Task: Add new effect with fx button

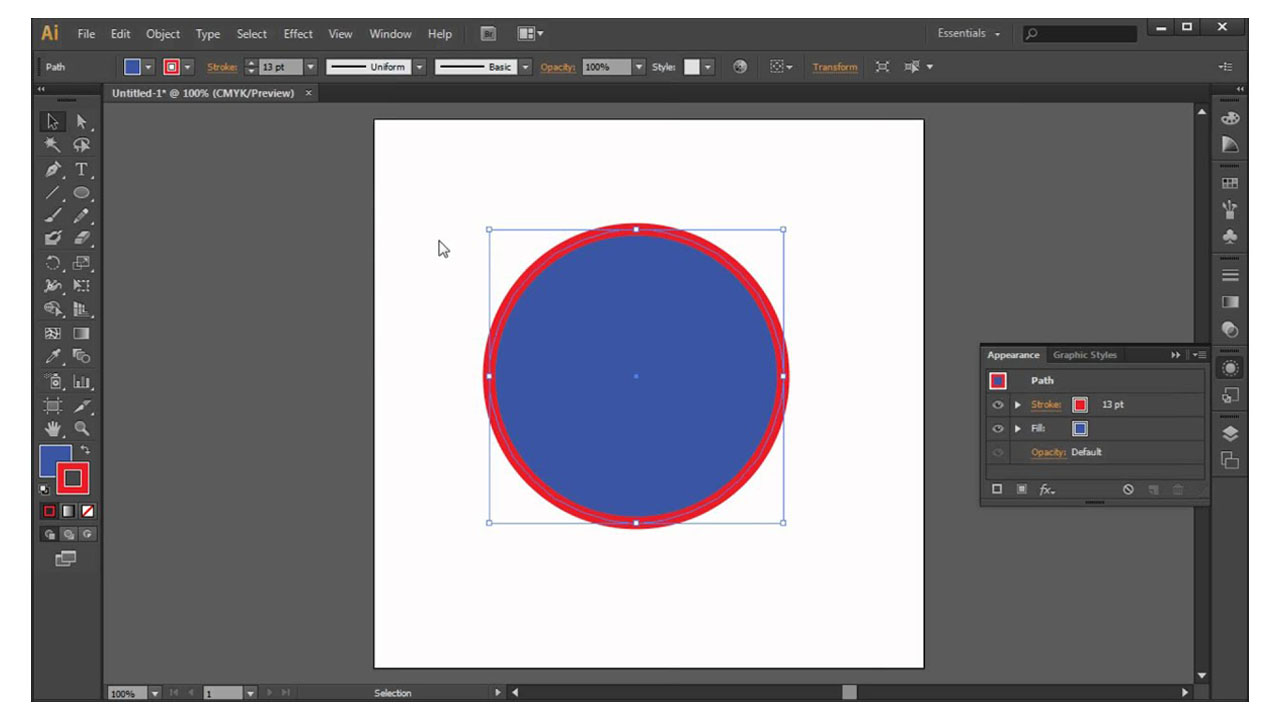Action: (x=1047, y=490)
